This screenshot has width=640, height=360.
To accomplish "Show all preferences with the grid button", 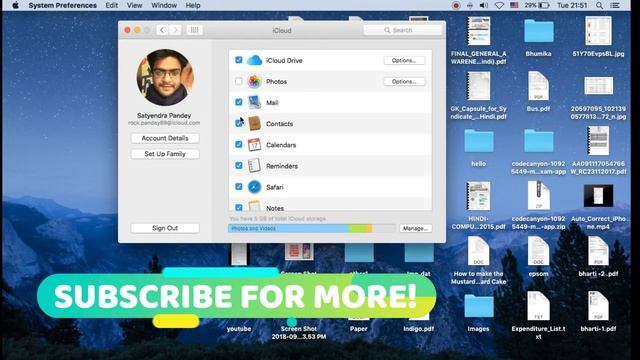I will [x=194, y=30].
